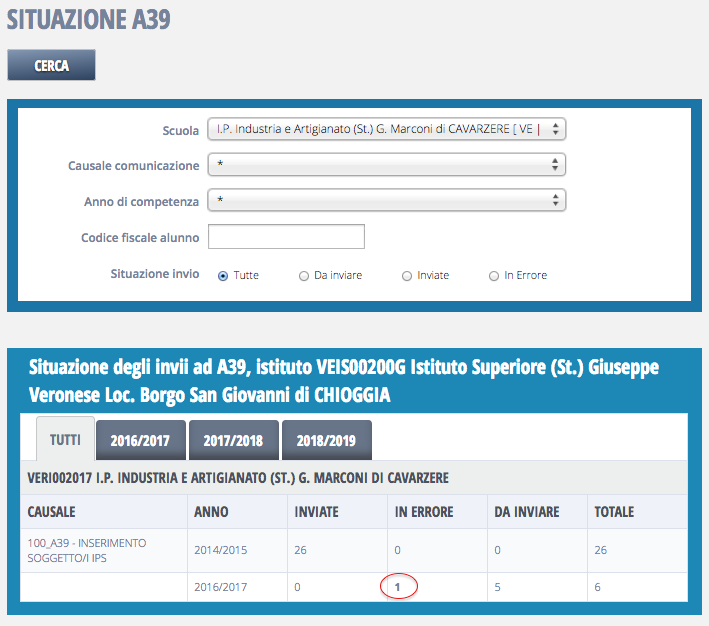This screenshot has height=626, width=709.
Task: Focus the Codice fiscale alunno field
Action: (286, 237)
